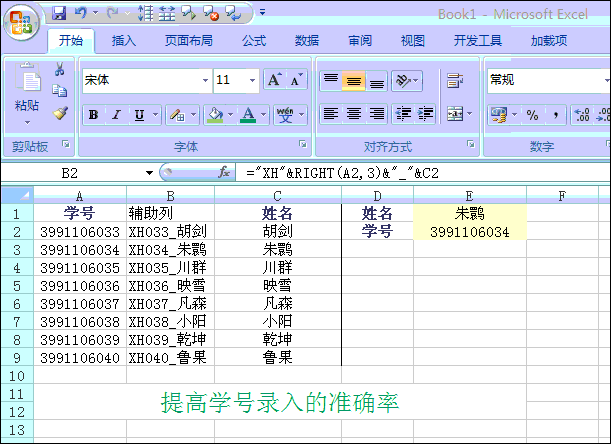Center text horizontally
The image size is (611, 444).
tap(354, 114)
